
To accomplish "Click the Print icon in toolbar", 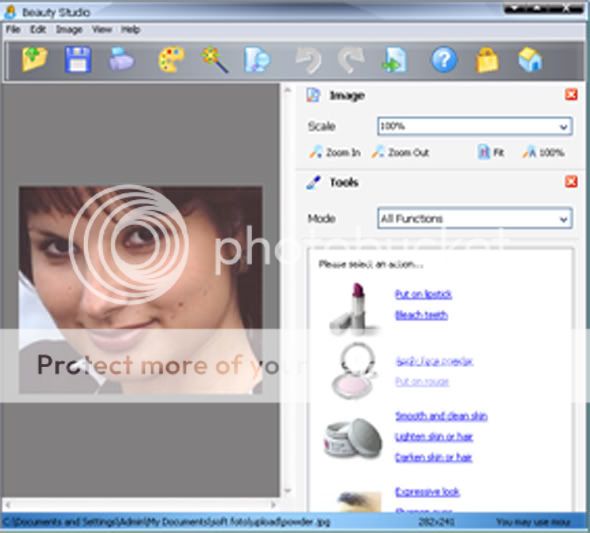I will [121, 59].
